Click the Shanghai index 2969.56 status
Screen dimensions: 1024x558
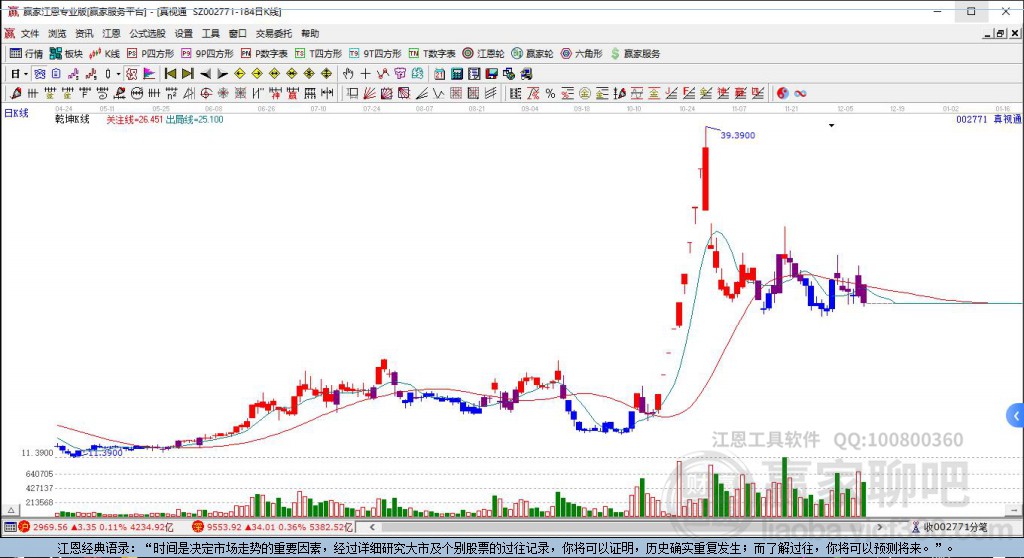pos(95,527)
